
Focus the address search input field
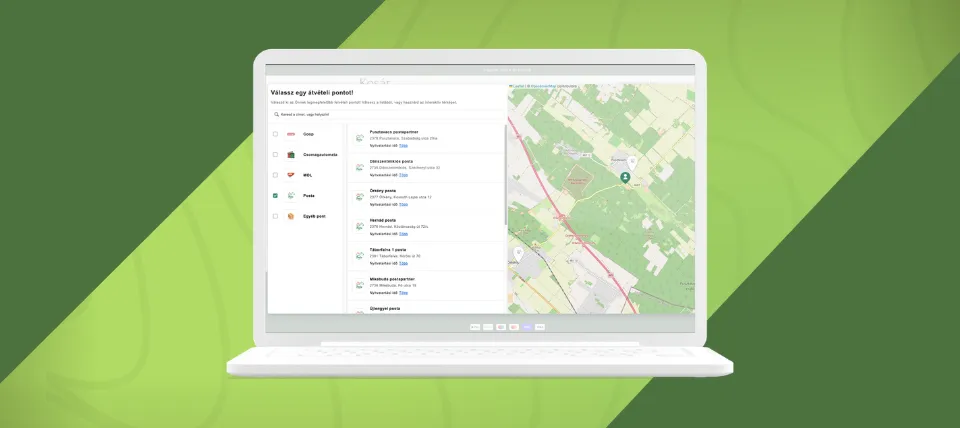pos(387,115)
